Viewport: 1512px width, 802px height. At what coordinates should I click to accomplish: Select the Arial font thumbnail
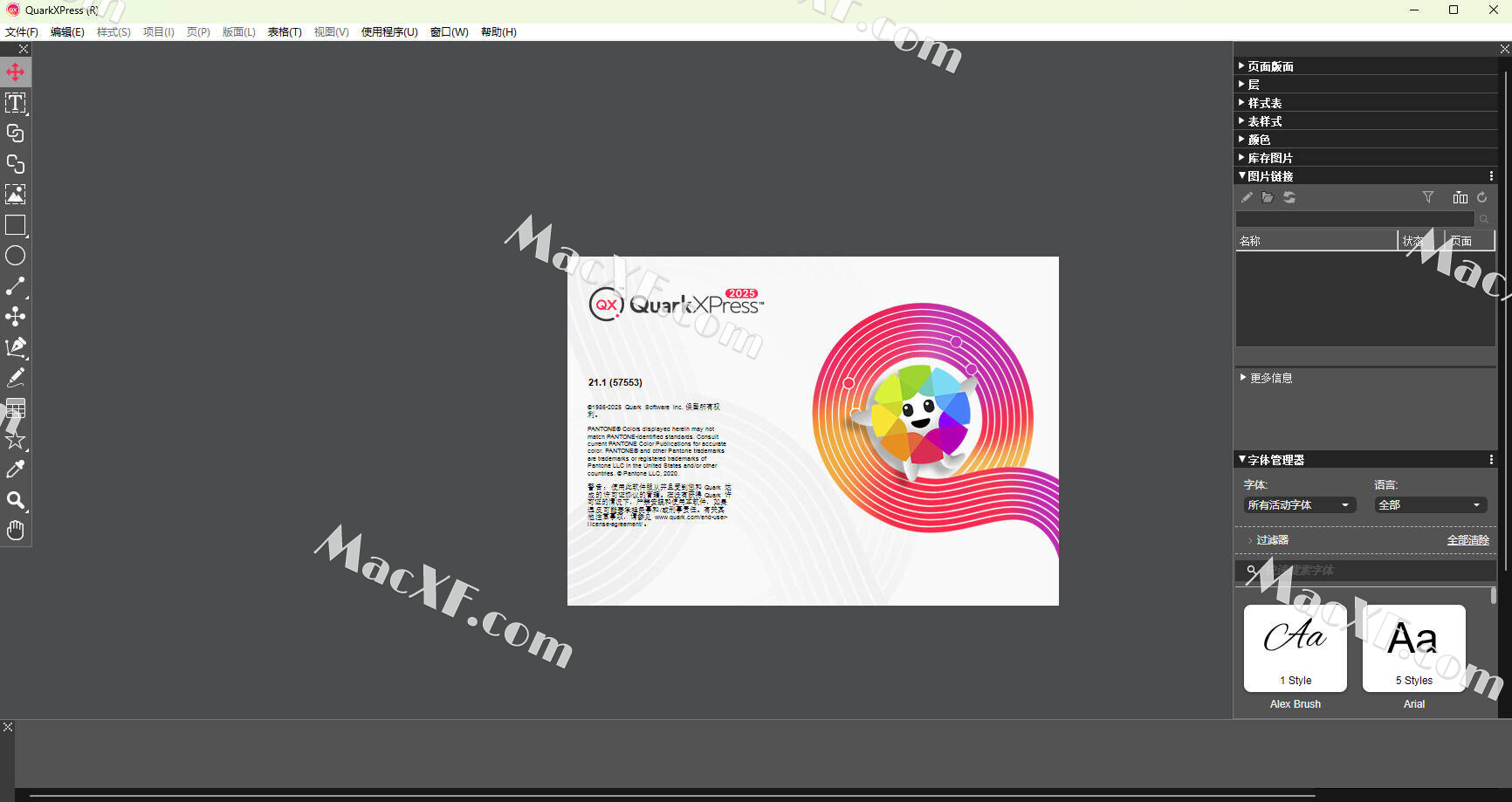(x=1414, y=648)
